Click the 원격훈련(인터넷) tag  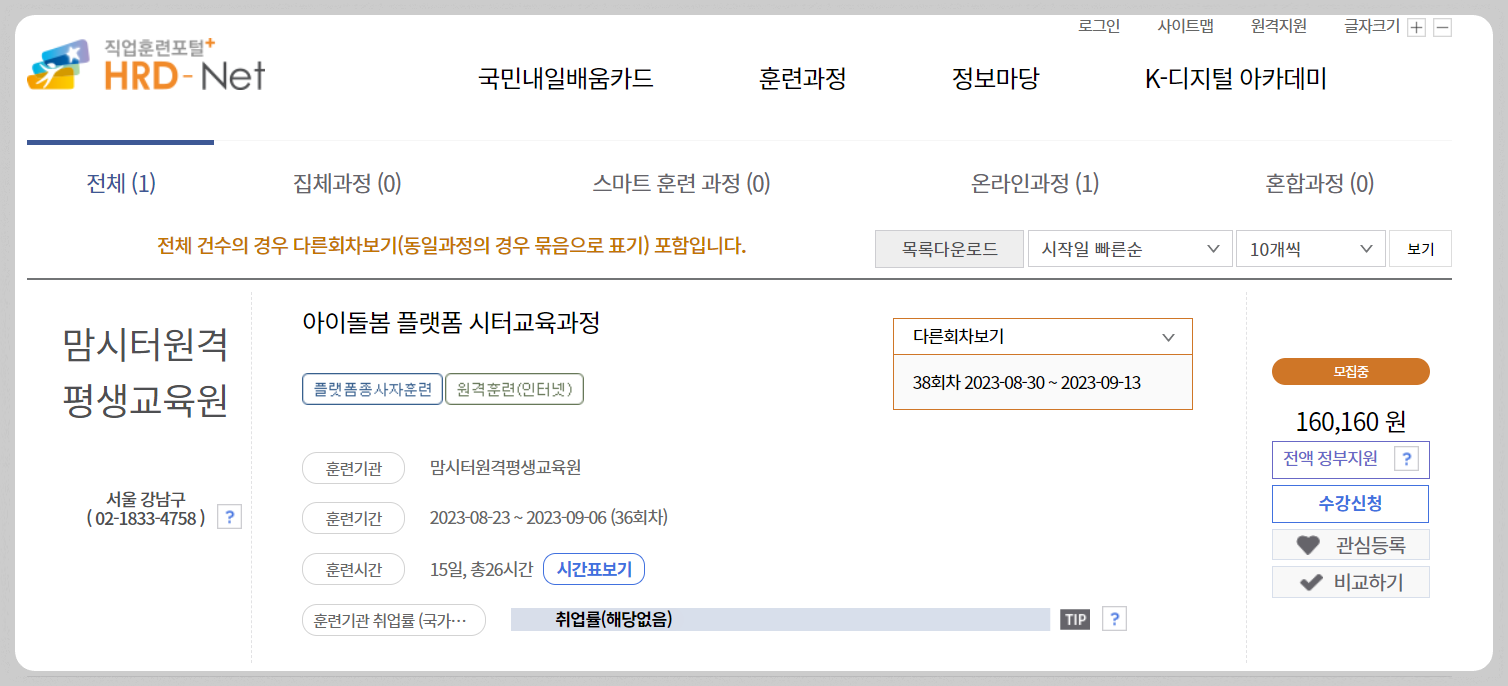514,389
